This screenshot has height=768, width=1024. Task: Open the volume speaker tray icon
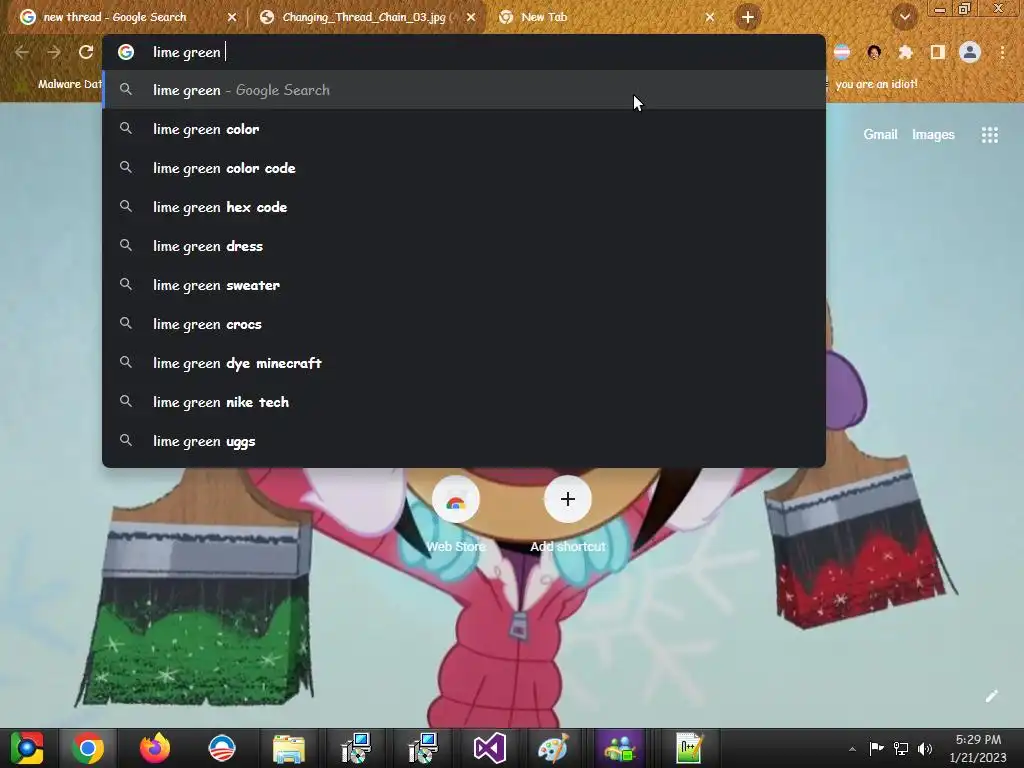pos(925,748)
